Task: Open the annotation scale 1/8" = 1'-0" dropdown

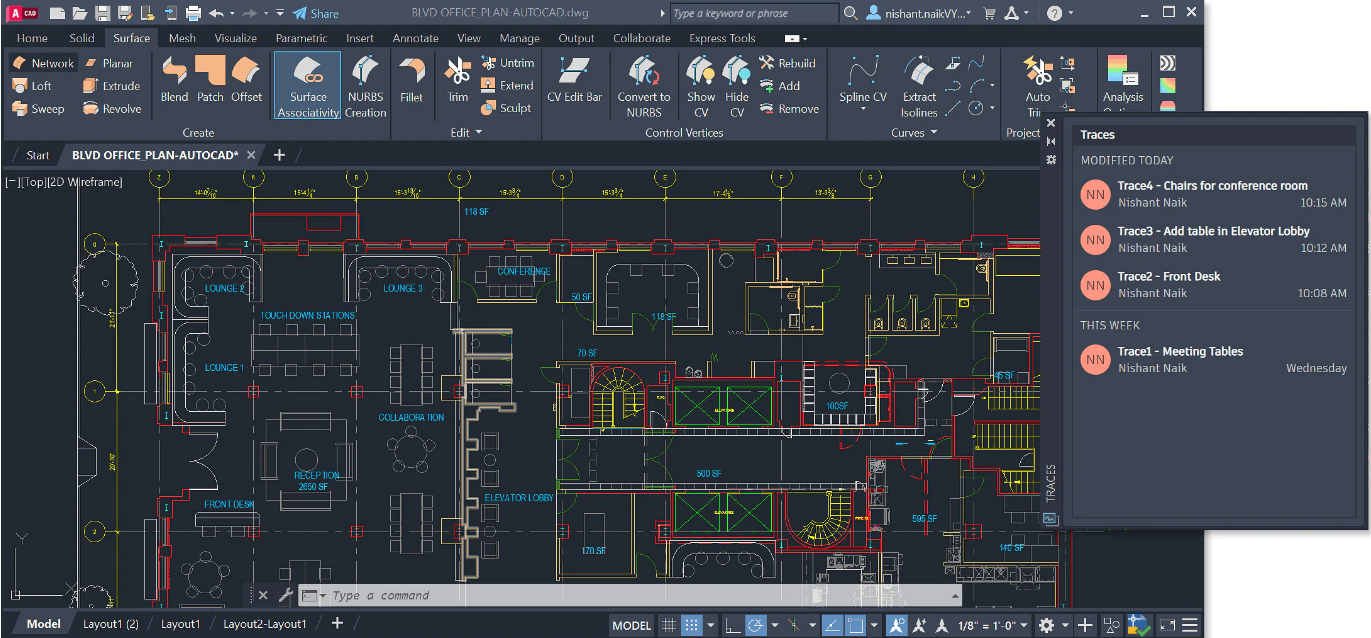Action: coord(990,625)
